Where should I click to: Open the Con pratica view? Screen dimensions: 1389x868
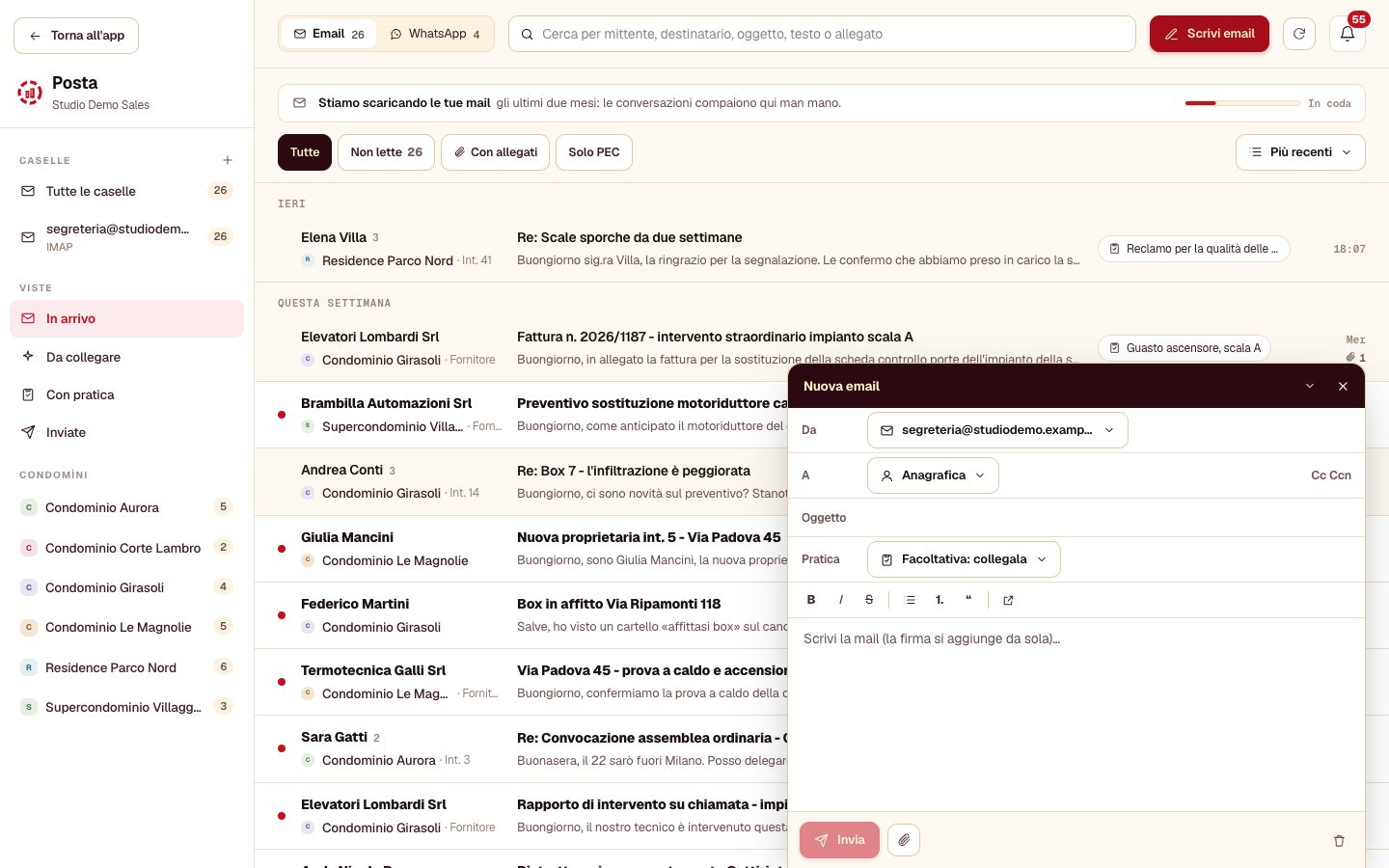pyautogui.click(x=126, y=394)
